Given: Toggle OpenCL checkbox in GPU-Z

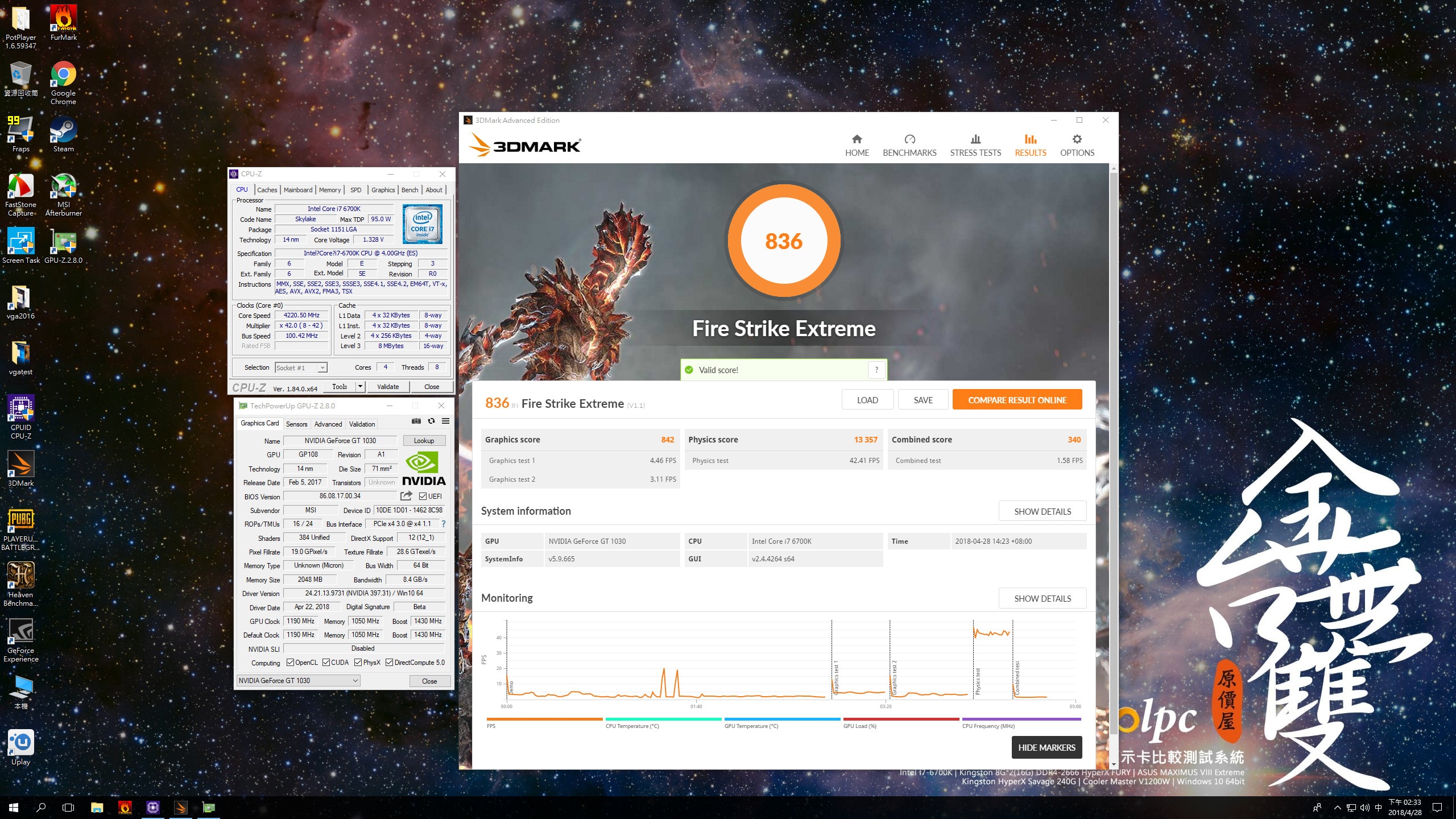Looking at the screenshot, I should pos(290,662).
